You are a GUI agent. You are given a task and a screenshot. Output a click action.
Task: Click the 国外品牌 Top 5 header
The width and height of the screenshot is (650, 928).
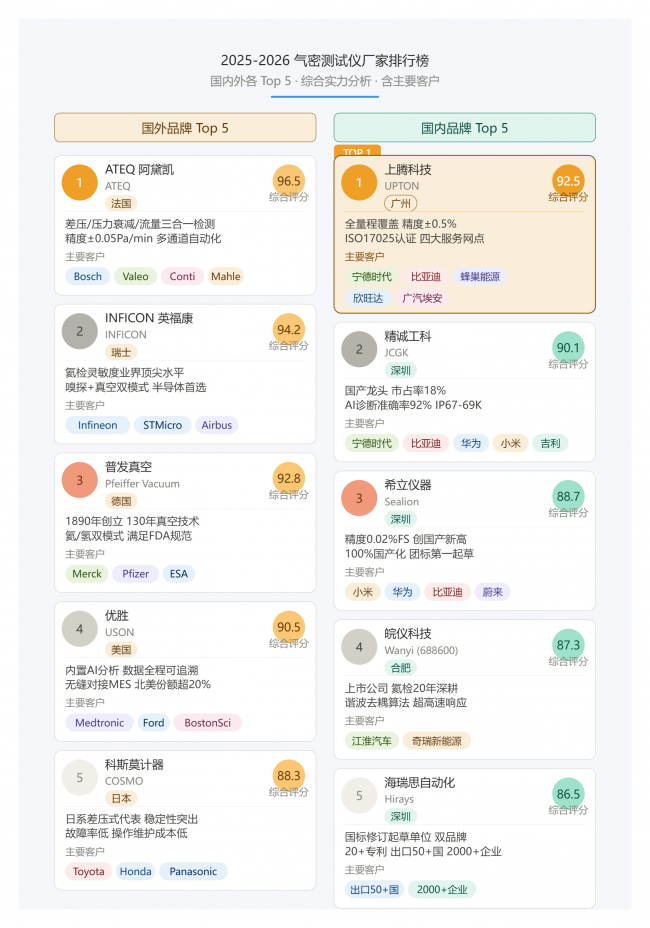pyautogui.click(x=185, y=128)
